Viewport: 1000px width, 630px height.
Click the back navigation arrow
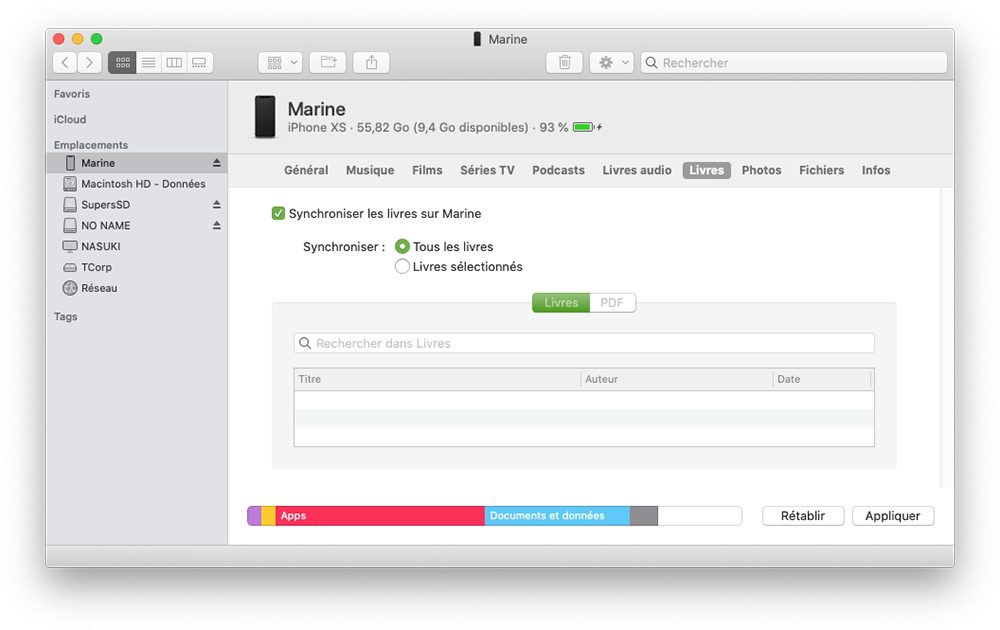(65, 63)
